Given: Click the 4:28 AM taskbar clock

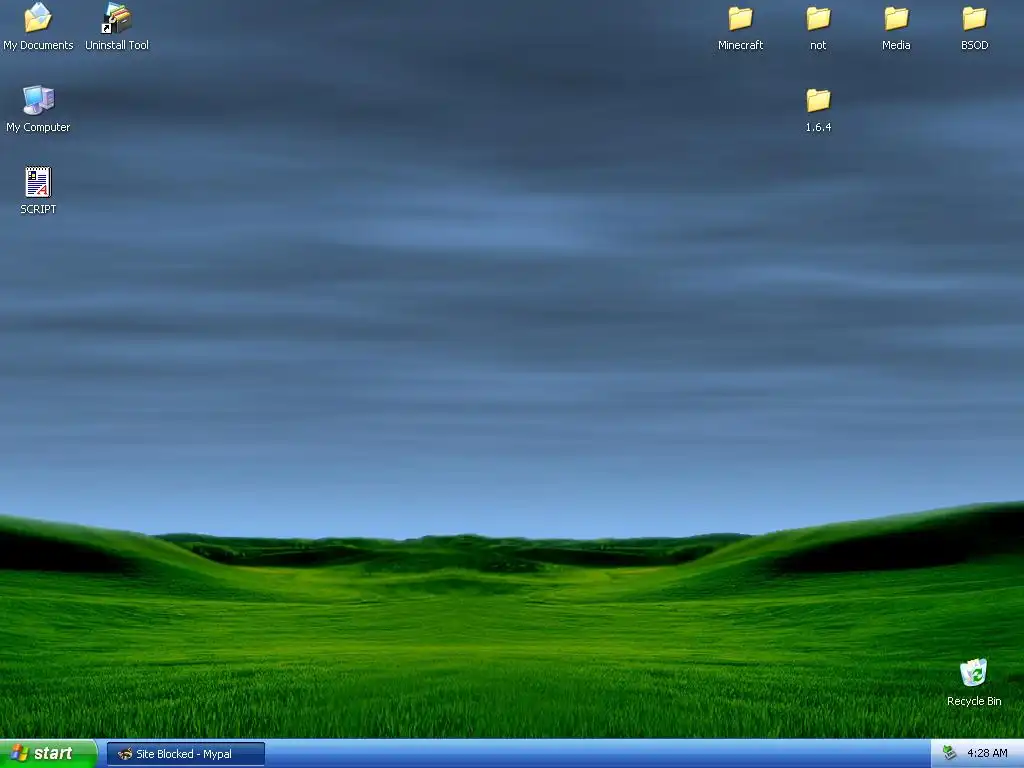Looking at the screenshot, I should tap(987, 754).
